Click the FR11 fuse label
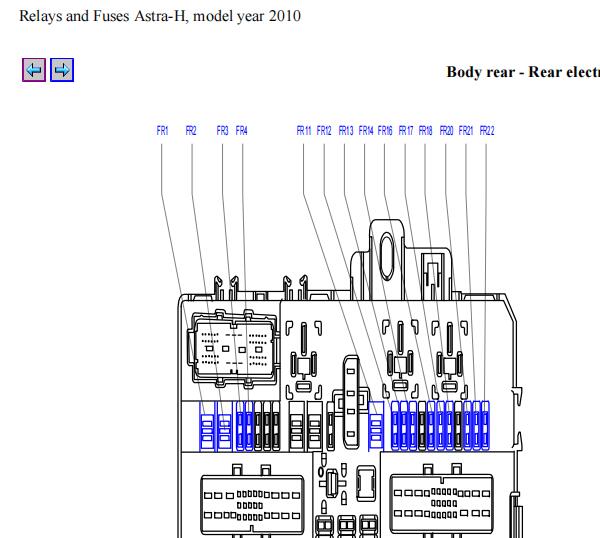600x538 pixels. pos(304,131)
